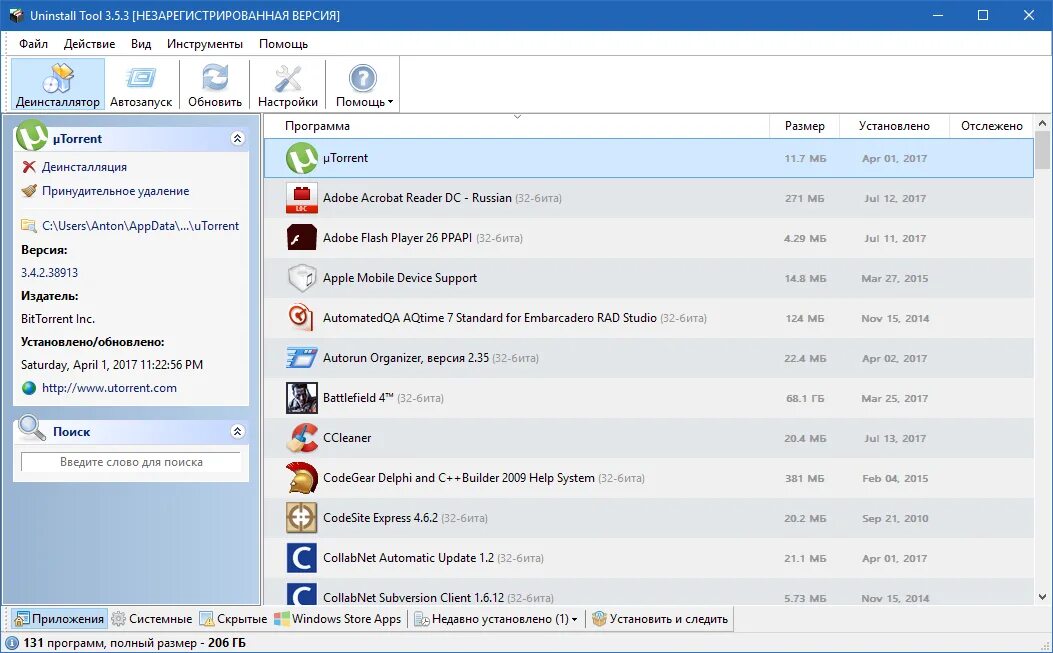Open the Недавно установлено (1) dropdown

(x=496, y=619)
